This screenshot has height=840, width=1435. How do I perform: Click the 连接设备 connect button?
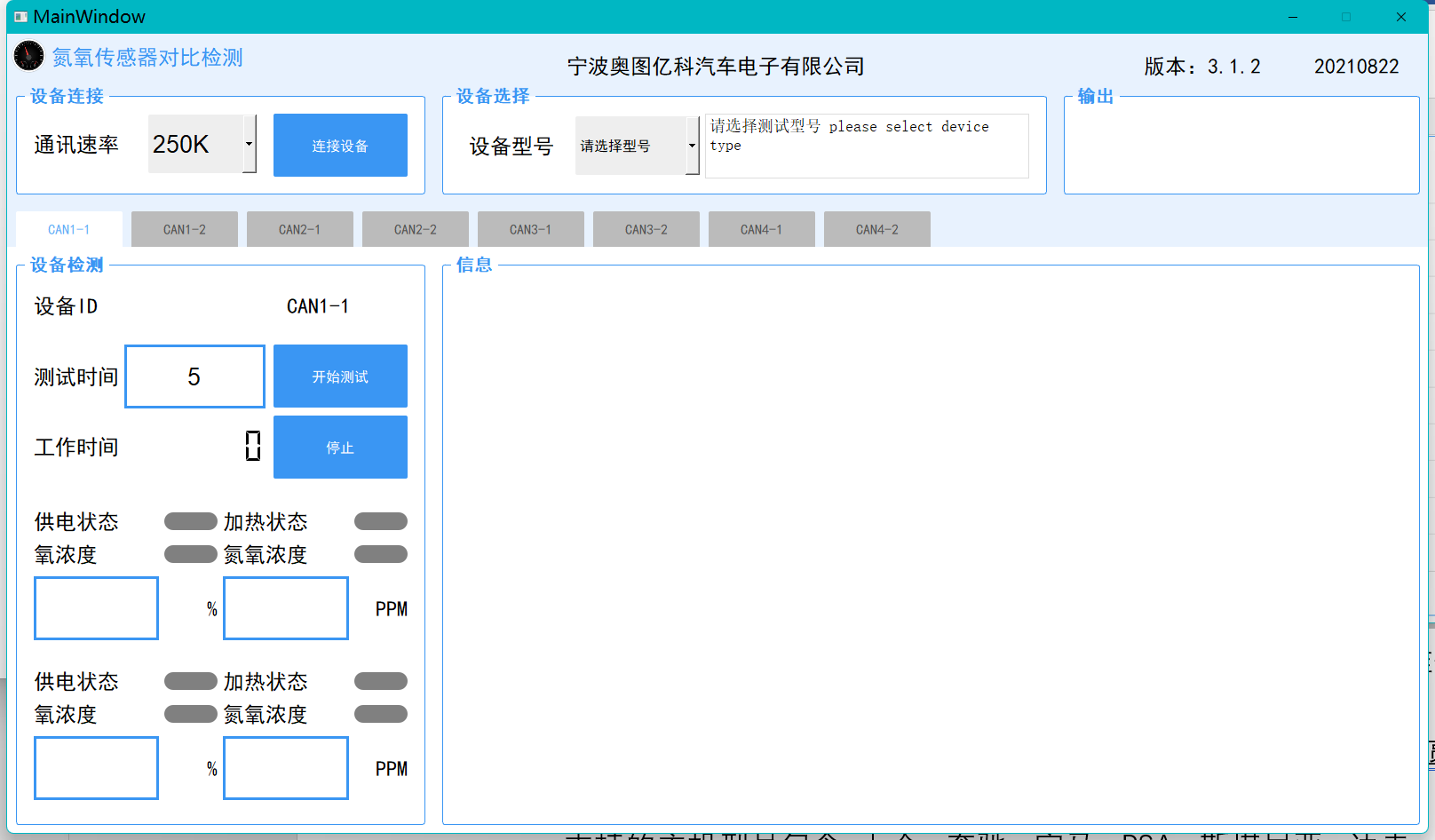[x=340, y=146]
